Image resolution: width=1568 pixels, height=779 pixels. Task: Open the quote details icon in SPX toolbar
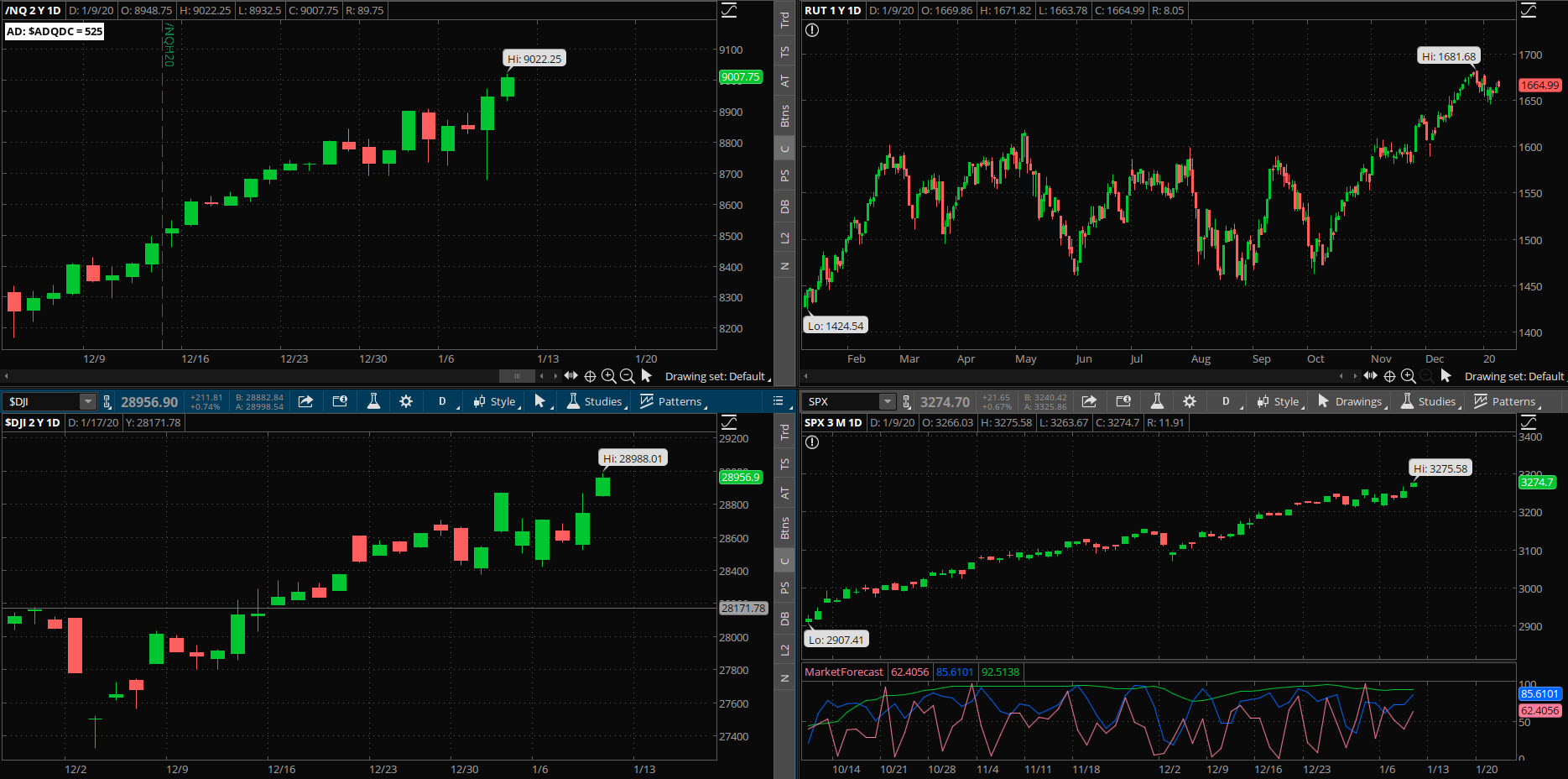pyautogui.click(x=1123, y=401)
